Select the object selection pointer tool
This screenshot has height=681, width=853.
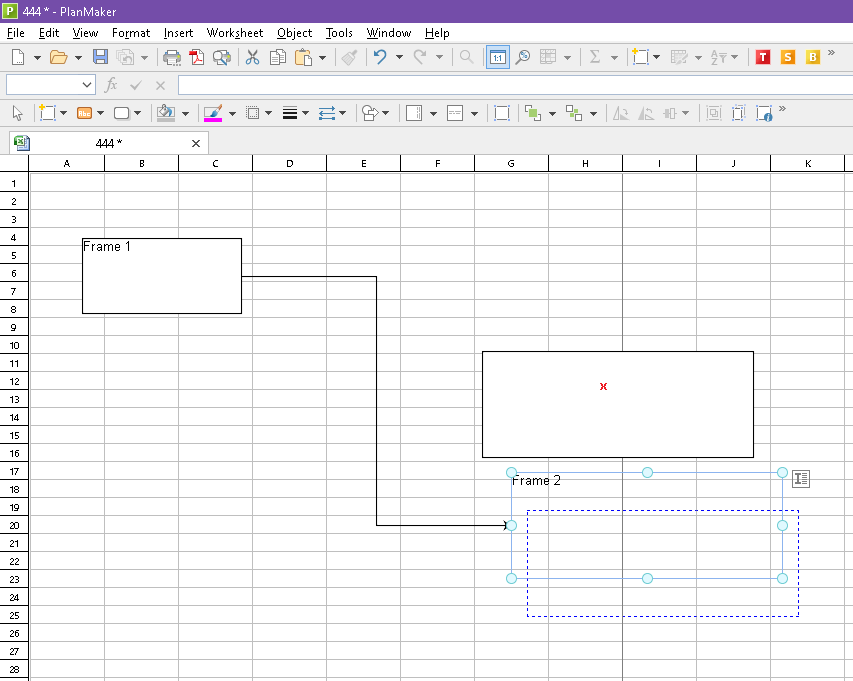[x=17, y=113]
